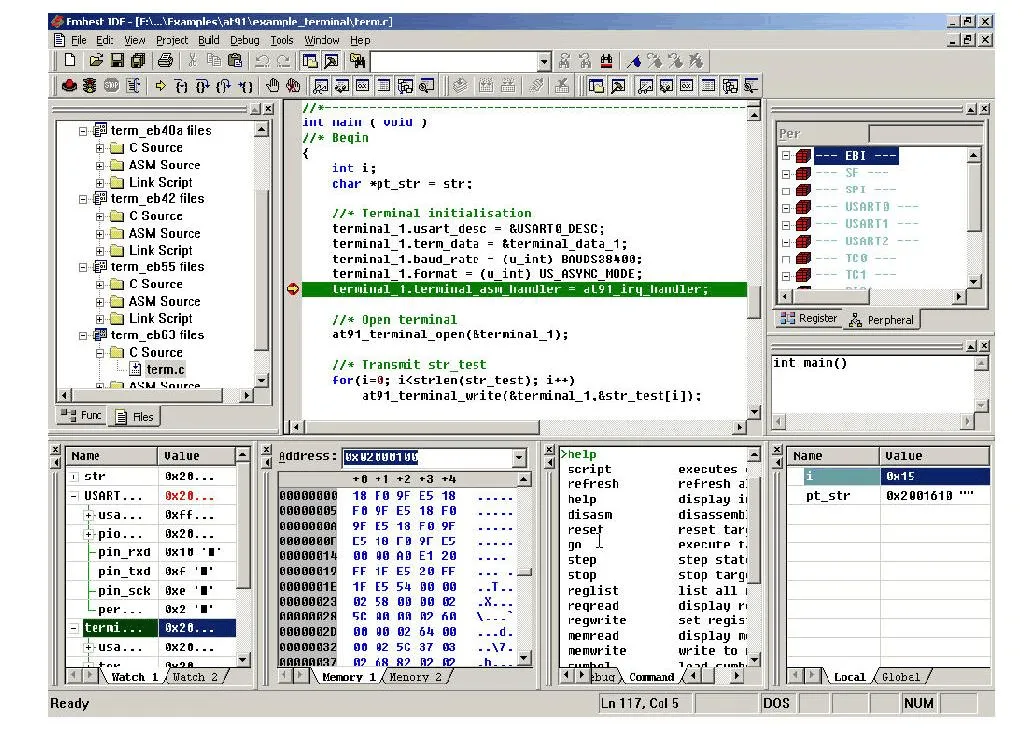Open the find combo box dropdown arrow
This screenshot has height=732, width=1029.
(544, 62)
